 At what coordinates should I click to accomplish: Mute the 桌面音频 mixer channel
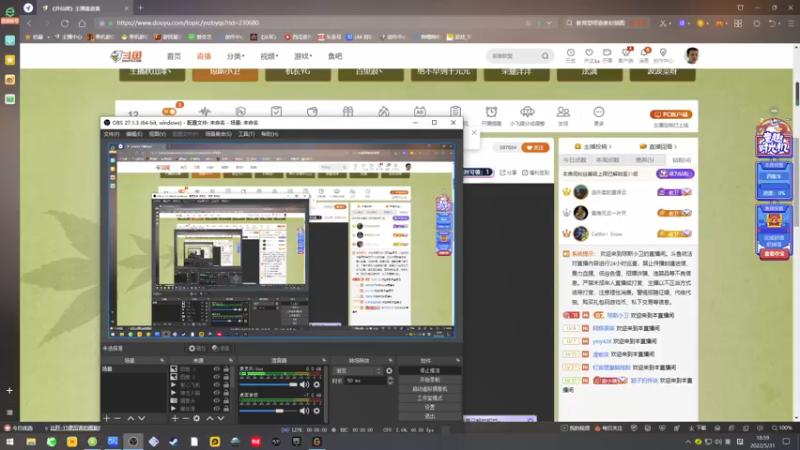coord(305,411)
